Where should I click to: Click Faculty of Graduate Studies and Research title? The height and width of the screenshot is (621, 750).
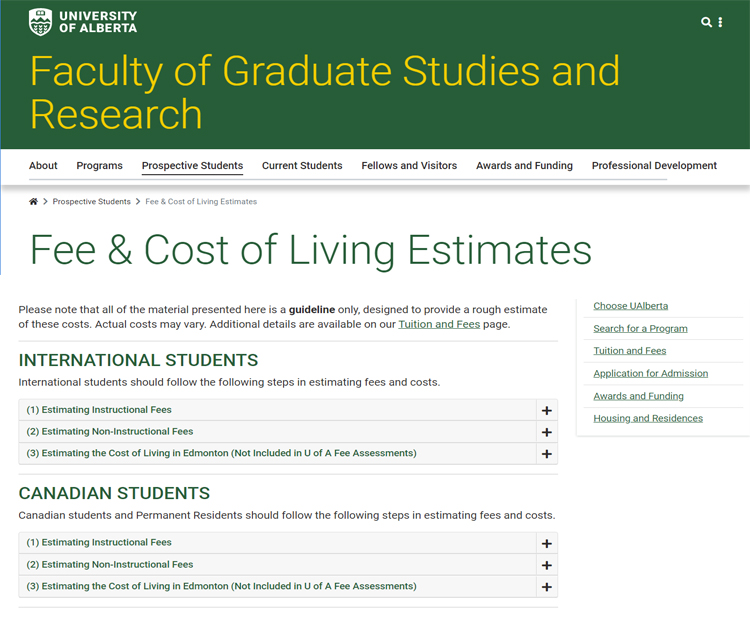click(x=325, y=92)
